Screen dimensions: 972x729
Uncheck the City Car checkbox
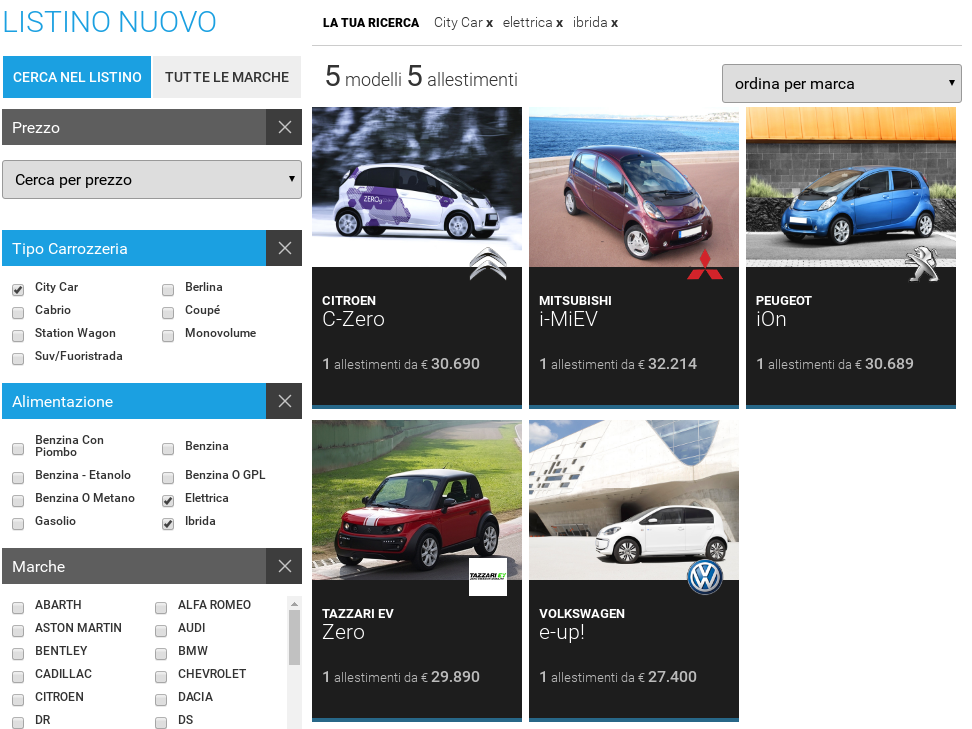tap(18, 289)
